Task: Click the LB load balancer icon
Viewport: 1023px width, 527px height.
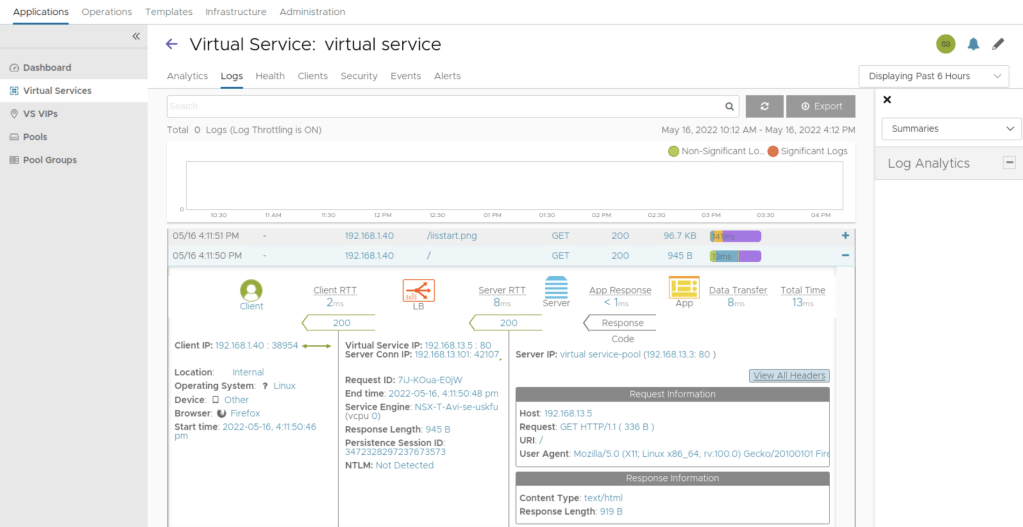Action: click(x=418, y=291)
